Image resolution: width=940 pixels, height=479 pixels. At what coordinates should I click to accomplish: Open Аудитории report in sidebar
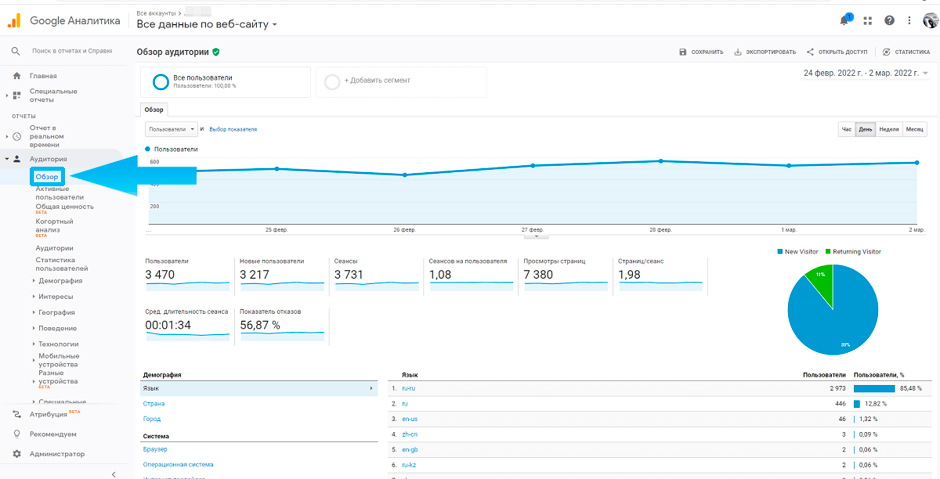[54, 248]
